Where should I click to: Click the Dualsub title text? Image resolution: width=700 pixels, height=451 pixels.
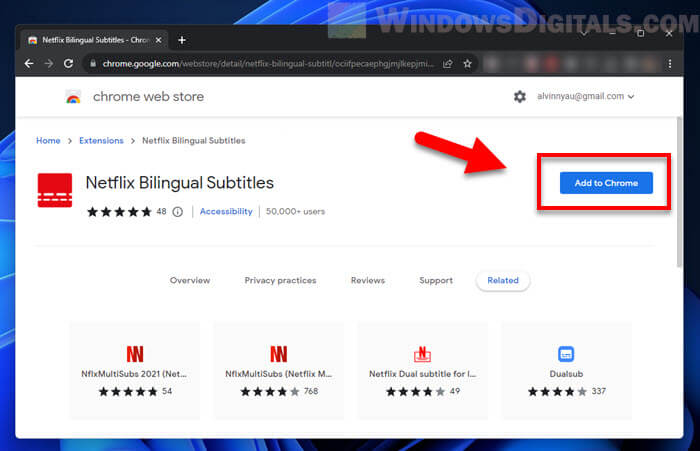[x=566, y=374]
